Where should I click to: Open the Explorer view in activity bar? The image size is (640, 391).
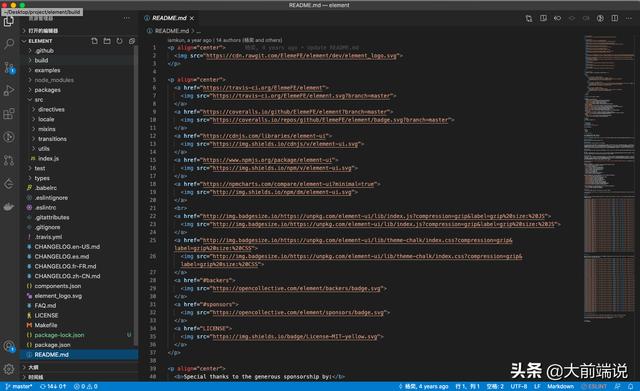pyautogui.click(x=9, y=21)
